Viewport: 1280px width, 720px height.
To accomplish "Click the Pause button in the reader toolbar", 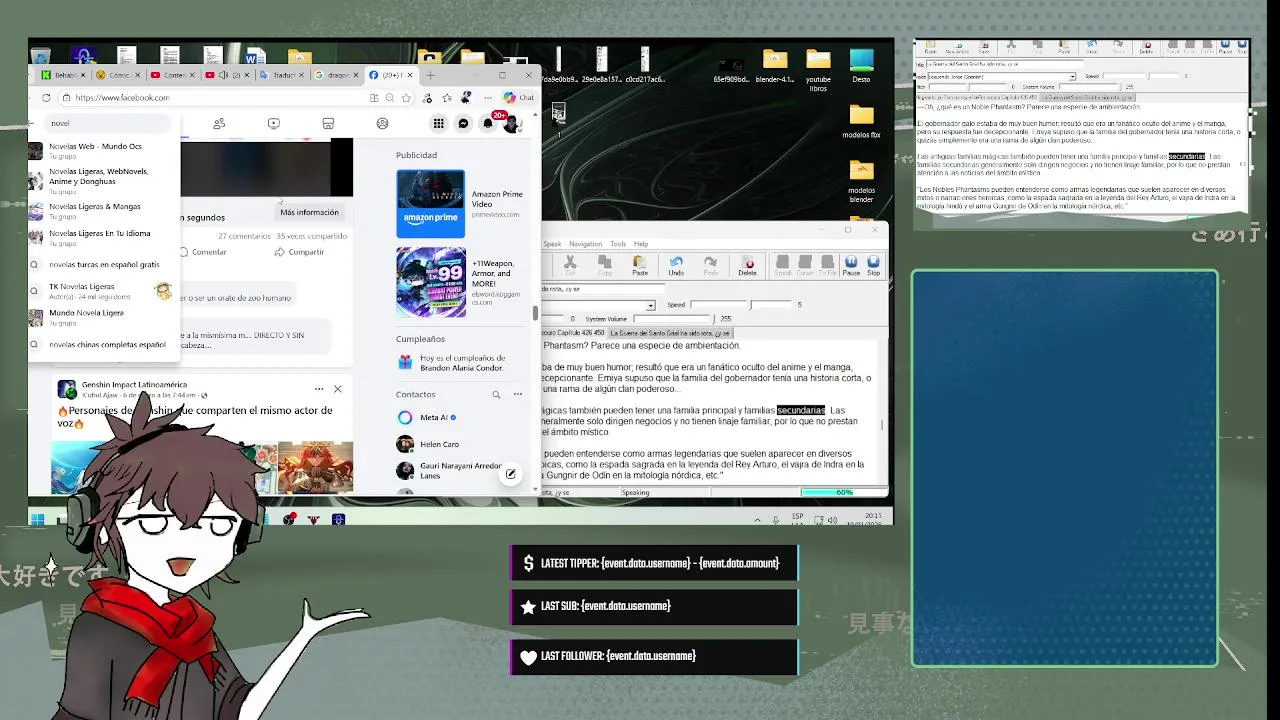I will pyautogui.click(x=851, y=265).
